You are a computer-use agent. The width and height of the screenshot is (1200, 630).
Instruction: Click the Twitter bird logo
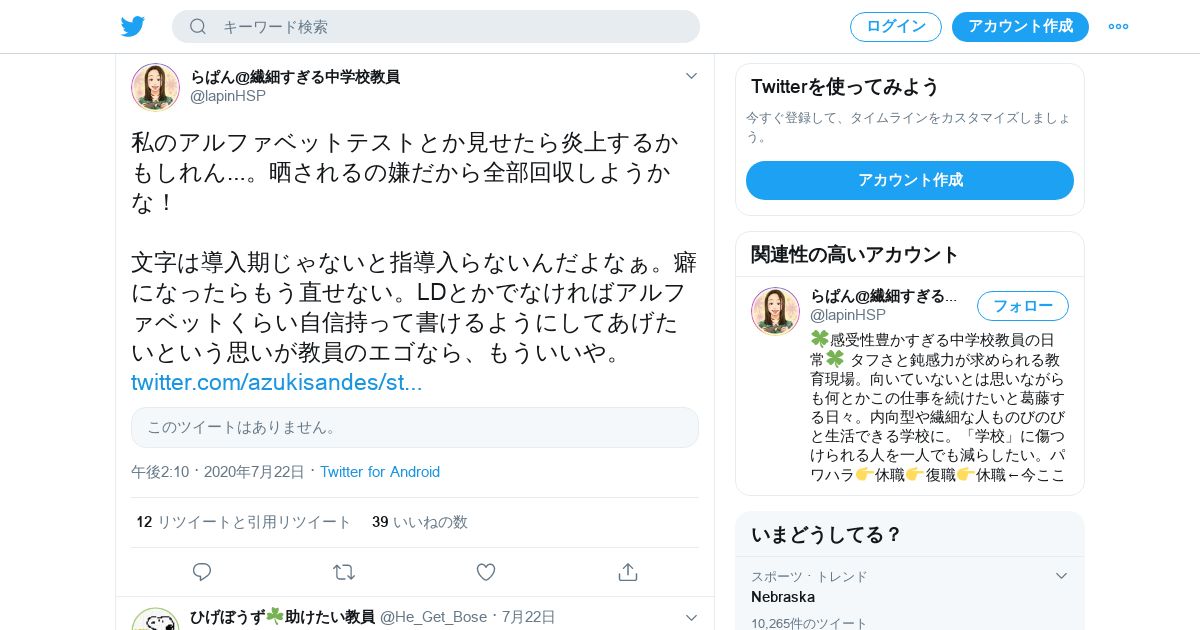[x=133, y=26]
